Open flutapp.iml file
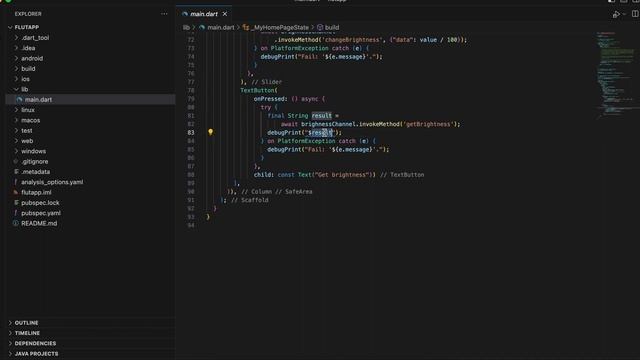The height and width of the screenshot is (360, 640). (36, 192)
